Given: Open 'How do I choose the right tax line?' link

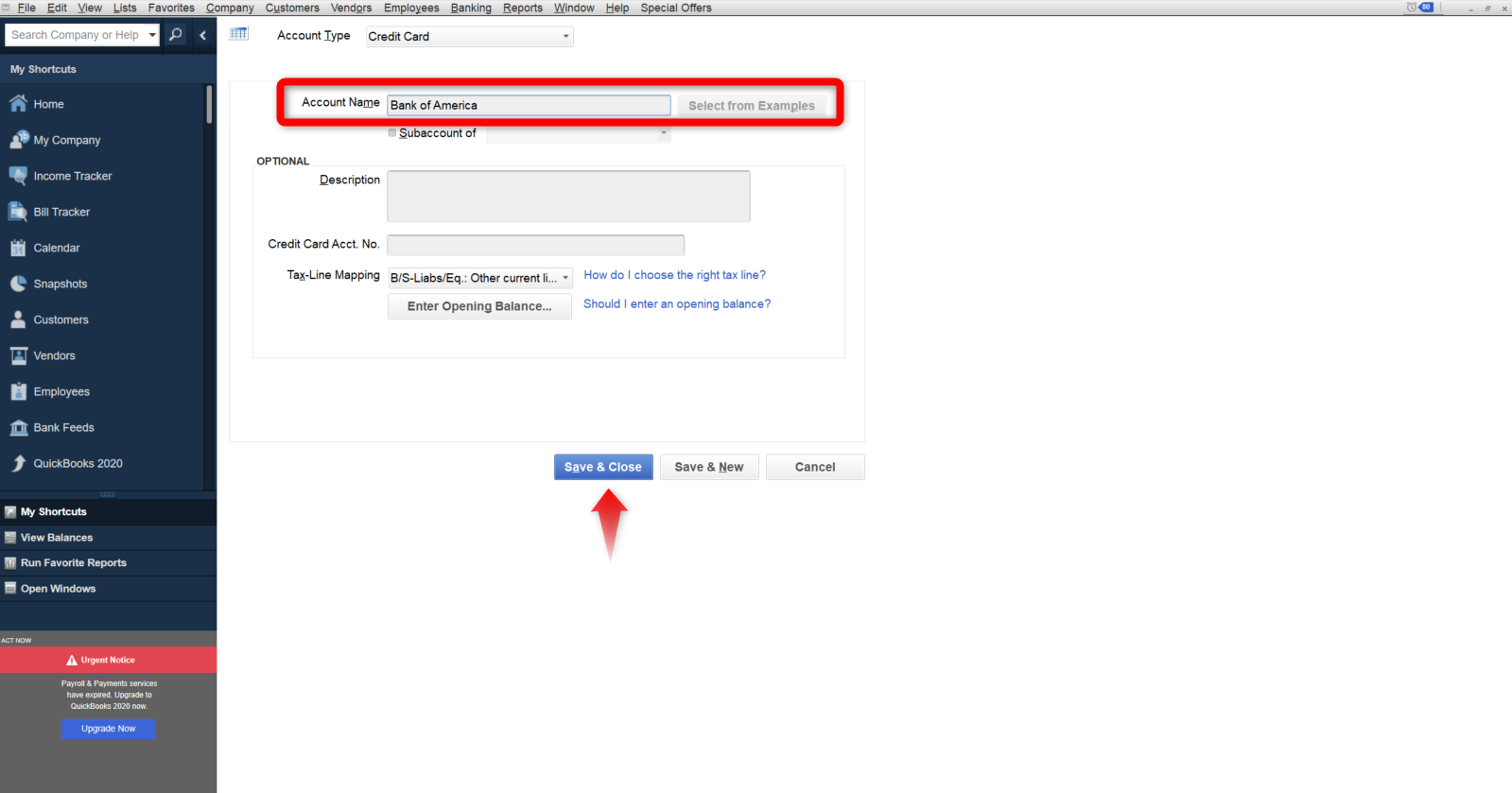Looking at the screenshot, I should click(x=675, y=275).
